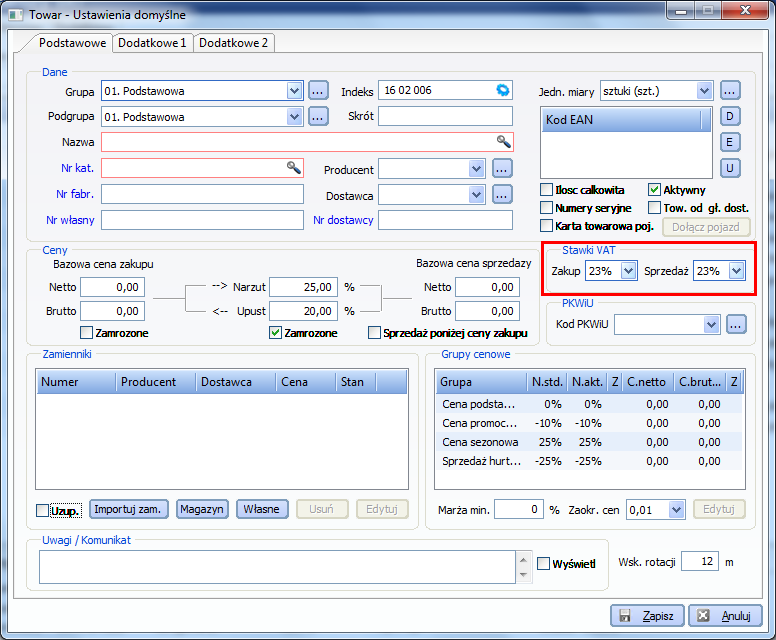This screenshot has height=640, width=776.
Task: Click the blue refresh icon in Indeks field
Action: point(502,90)
